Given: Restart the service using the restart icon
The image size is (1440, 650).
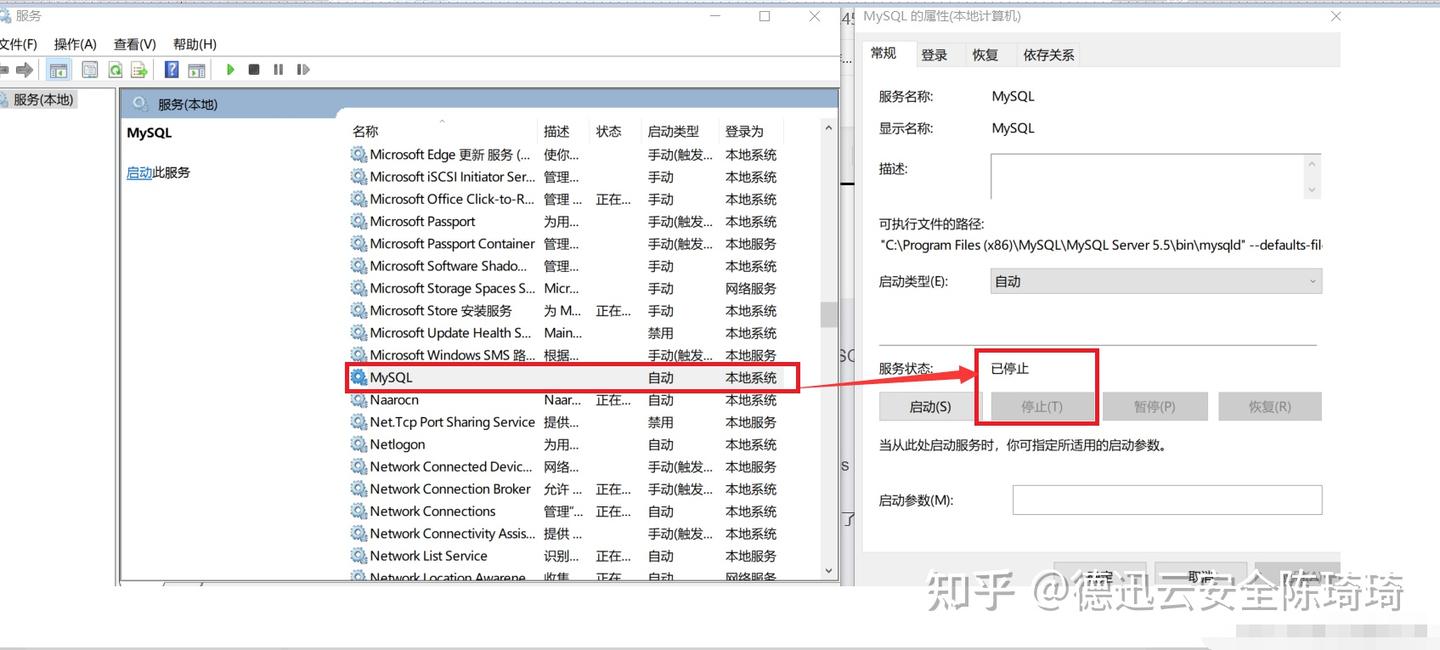Looking at the screenshot, I should coord(302,69).
